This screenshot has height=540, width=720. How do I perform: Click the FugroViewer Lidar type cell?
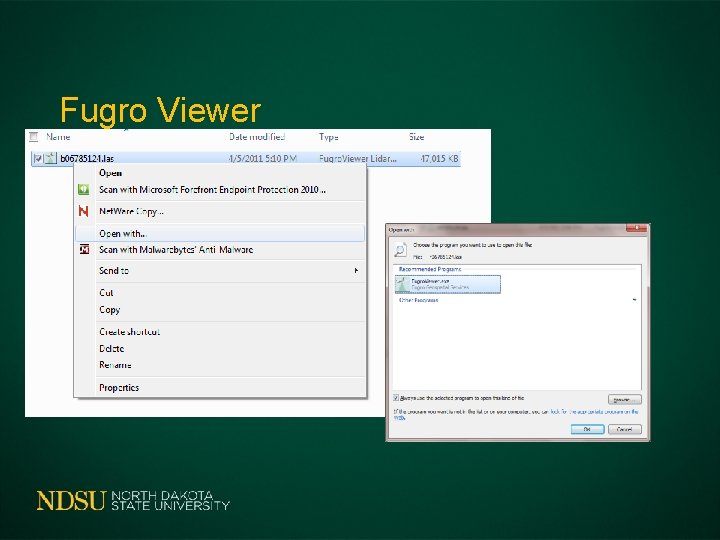(358, 158)
